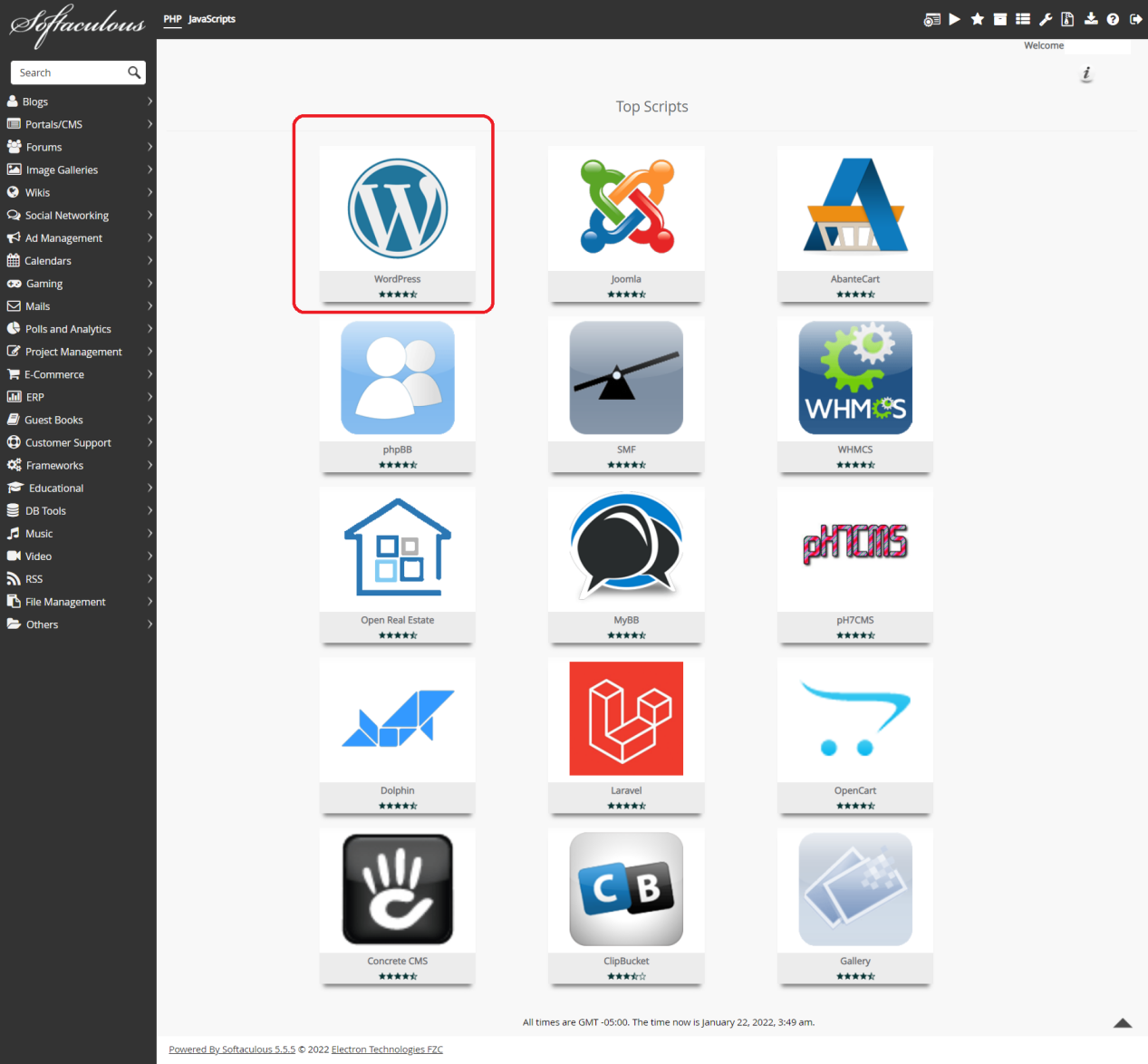Select the MyBB speech bubble thumbnail
The image size is (1148, 1064).
click(x=626, y=546)
